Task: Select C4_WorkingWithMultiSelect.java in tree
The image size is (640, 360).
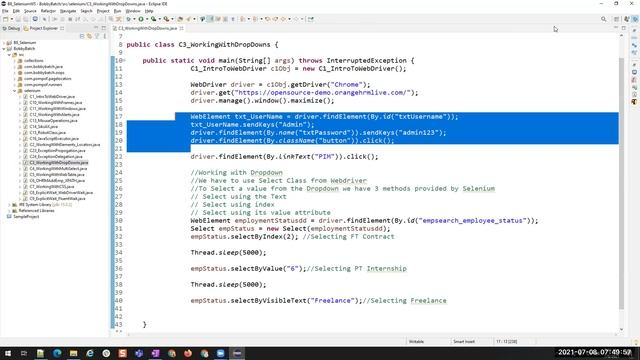Action: coord(58,169)
